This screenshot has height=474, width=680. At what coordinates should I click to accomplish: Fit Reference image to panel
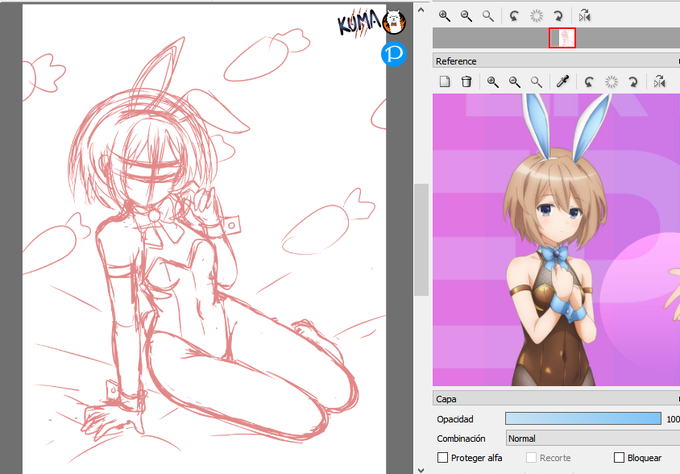tap(536, 82)
